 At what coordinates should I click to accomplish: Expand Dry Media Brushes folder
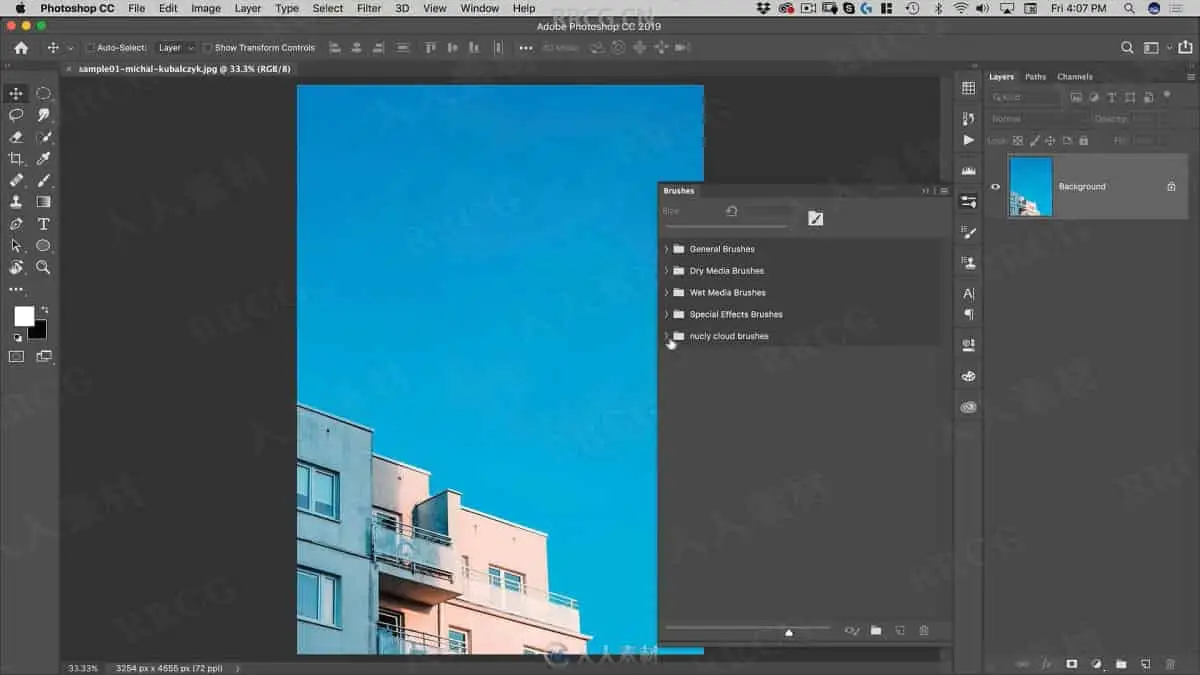(x=666, y=271)
